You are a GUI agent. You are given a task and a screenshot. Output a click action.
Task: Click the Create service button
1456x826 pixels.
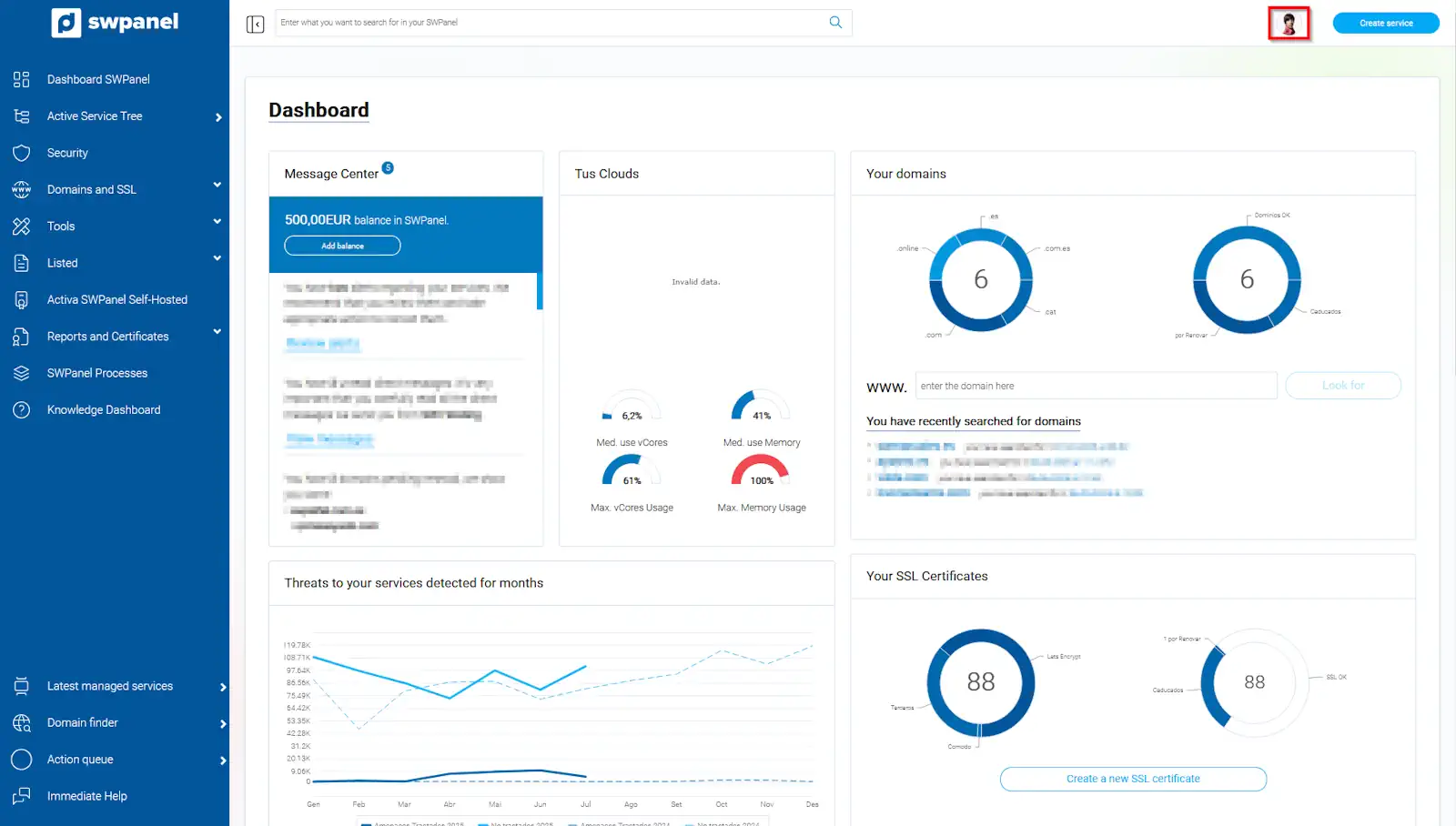[1385, 24]
